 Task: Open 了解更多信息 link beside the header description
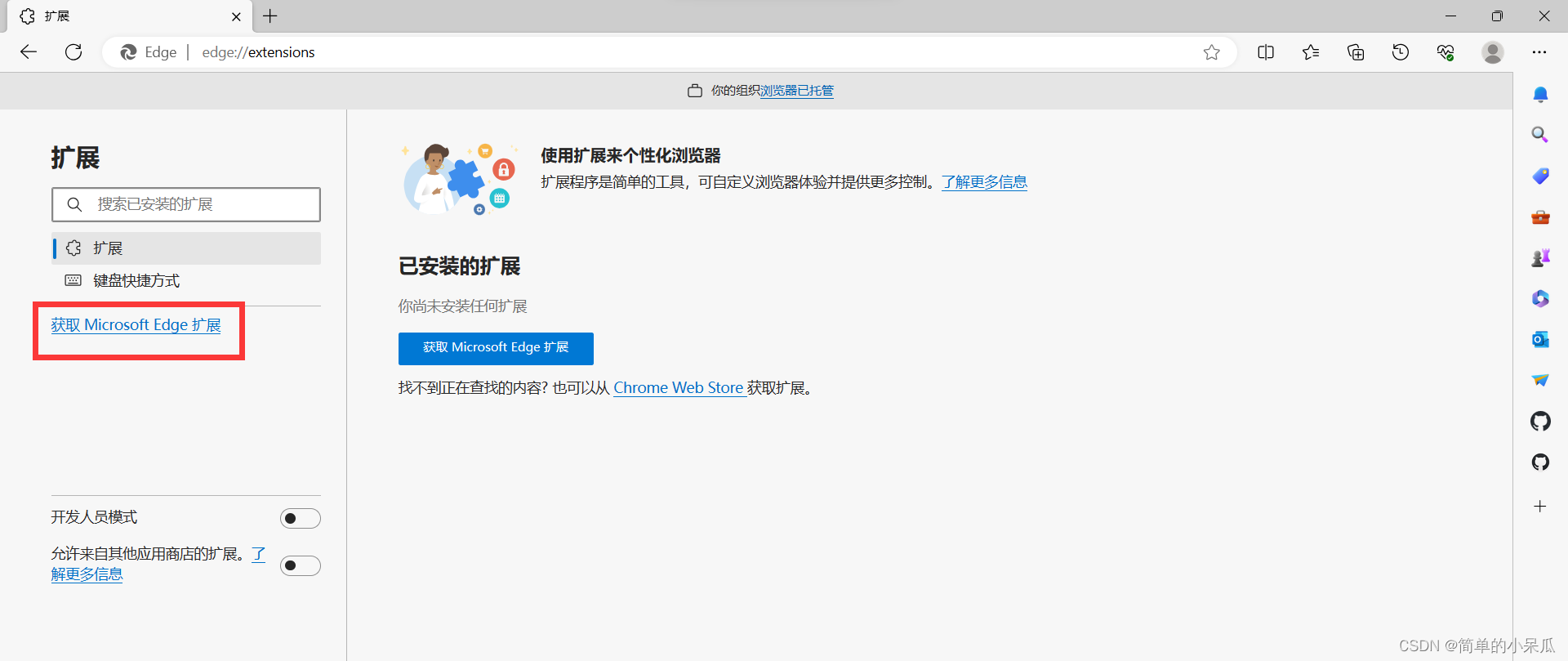984,182
